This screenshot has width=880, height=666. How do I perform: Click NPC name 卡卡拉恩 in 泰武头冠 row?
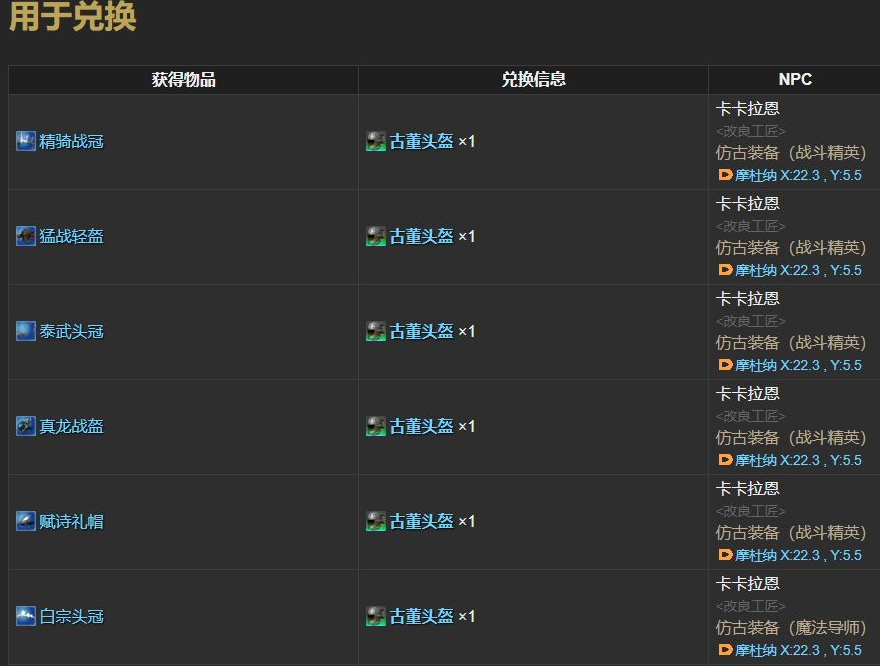(748, 298)
